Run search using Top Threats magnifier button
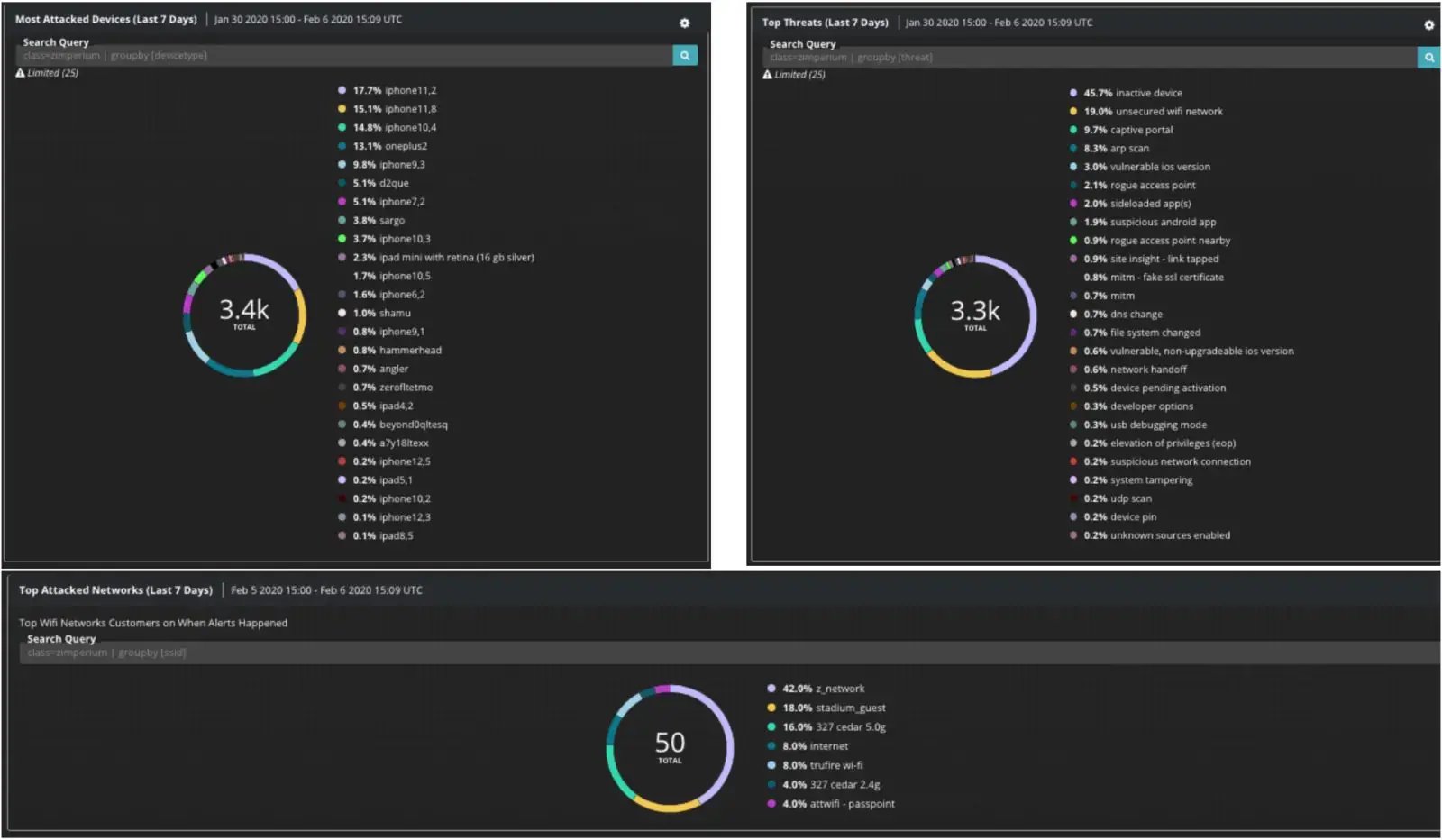The height and width of the screenshot is (840, 1442). [1428, 58]
